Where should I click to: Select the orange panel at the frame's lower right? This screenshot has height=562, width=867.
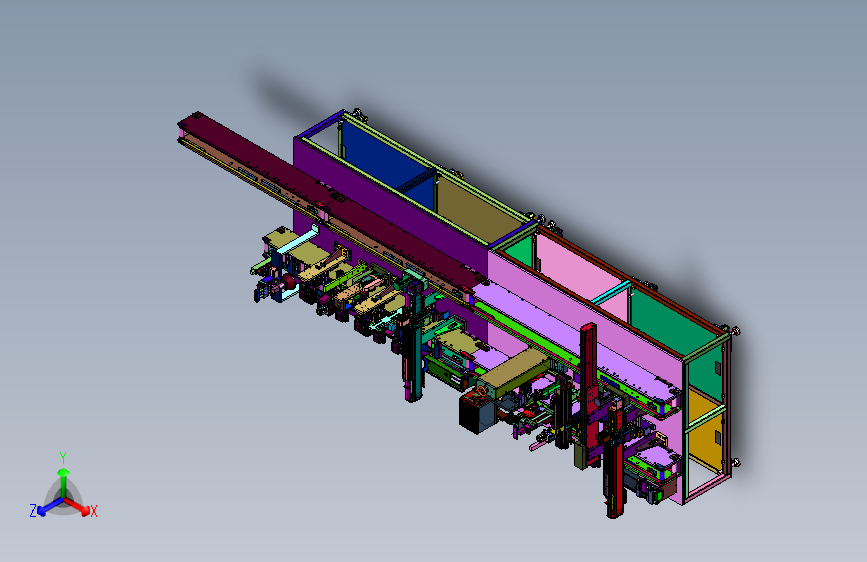click(x=706, y=431)
